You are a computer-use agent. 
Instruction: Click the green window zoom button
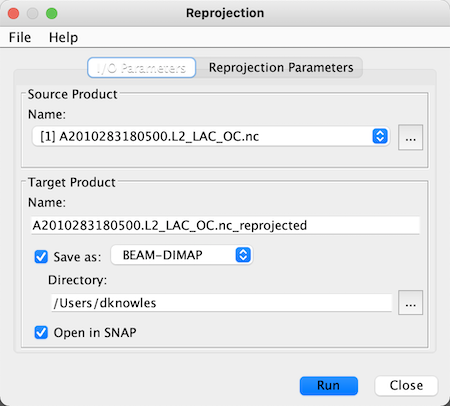(52, 14)
